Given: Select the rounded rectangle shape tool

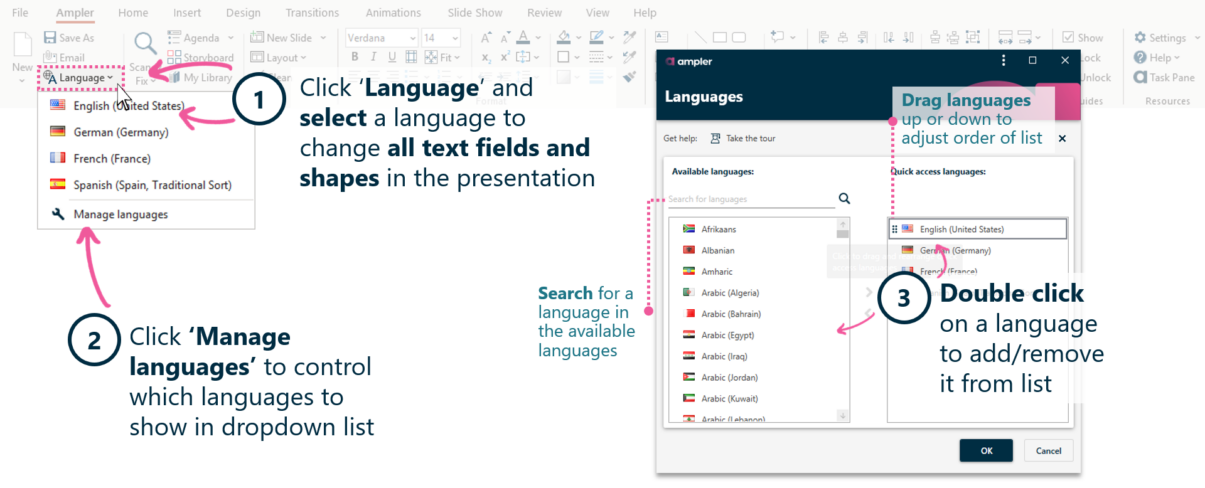Looking at the screenshot, I should click(739, 38).
